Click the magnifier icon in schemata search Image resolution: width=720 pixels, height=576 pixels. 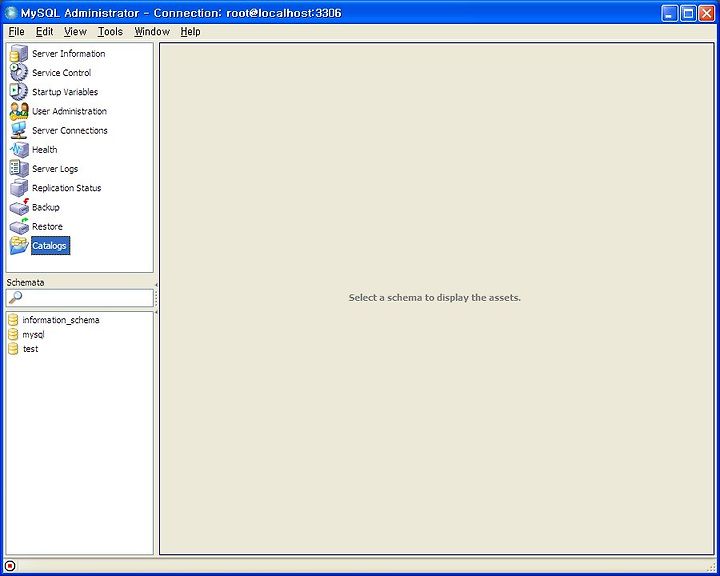[x=15, y=298]
